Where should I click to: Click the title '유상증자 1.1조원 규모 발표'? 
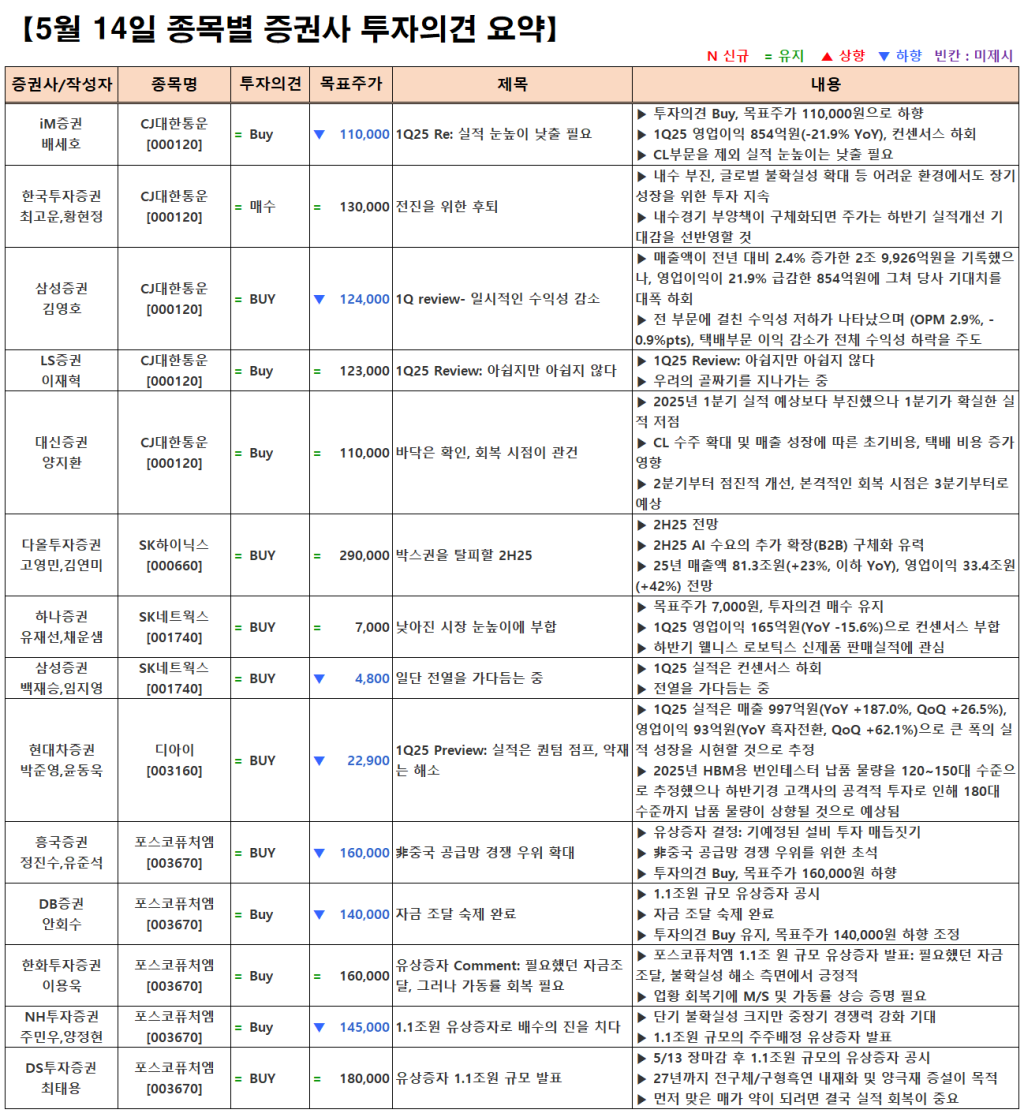pos(479,1079)
